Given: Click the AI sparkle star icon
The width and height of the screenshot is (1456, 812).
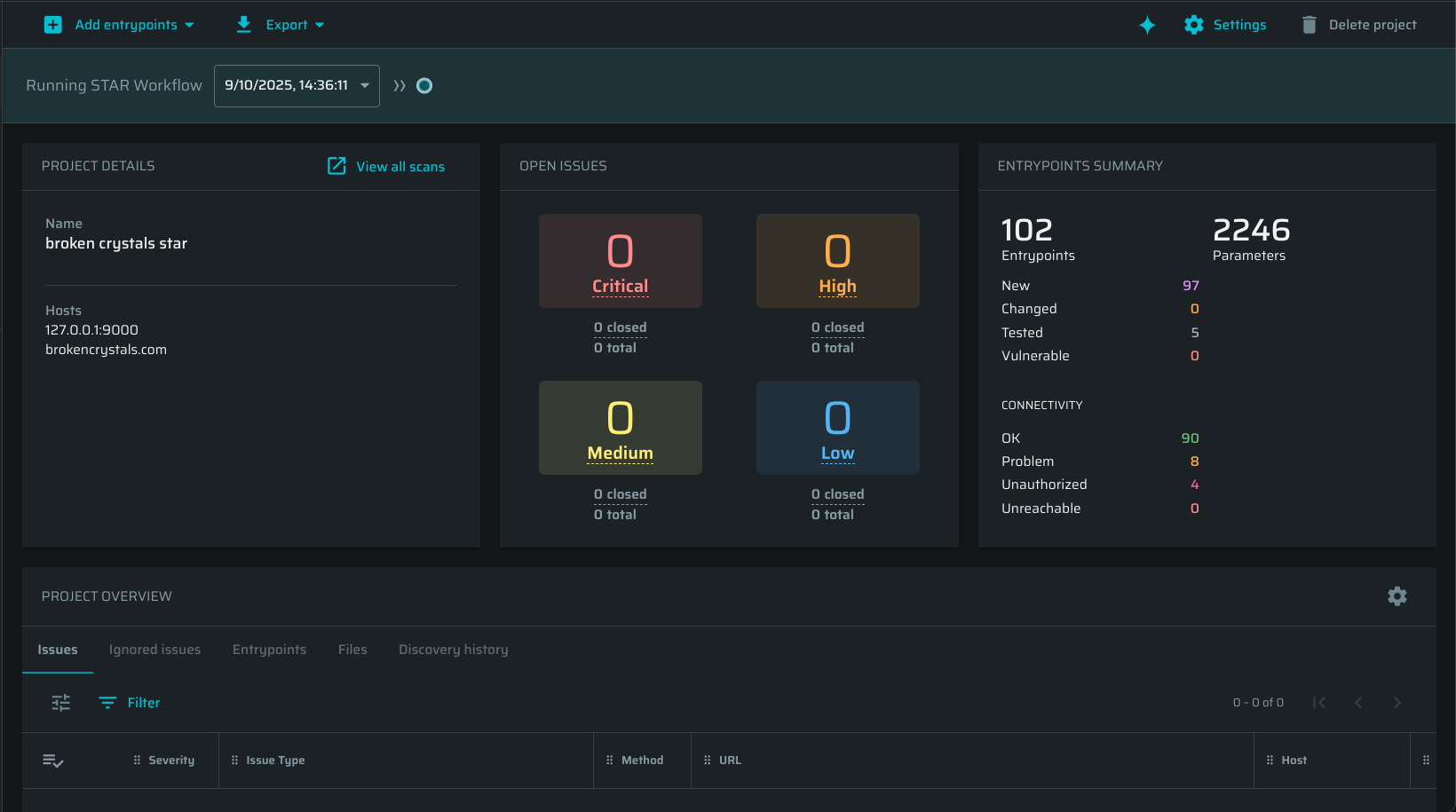Looking at the screenshot, I should point(1147,25).
